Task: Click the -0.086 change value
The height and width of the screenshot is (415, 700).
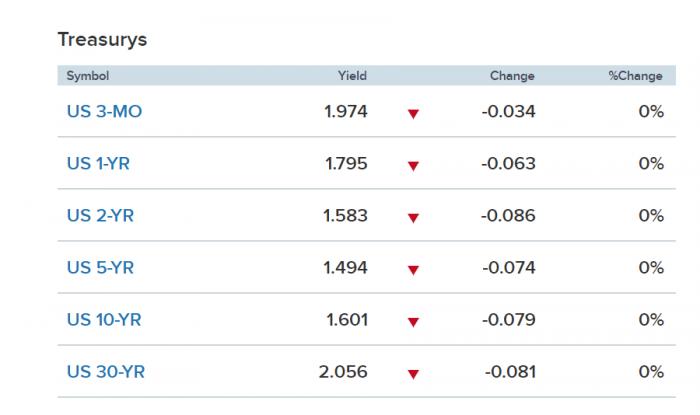Action: click(x=508, y=216)
